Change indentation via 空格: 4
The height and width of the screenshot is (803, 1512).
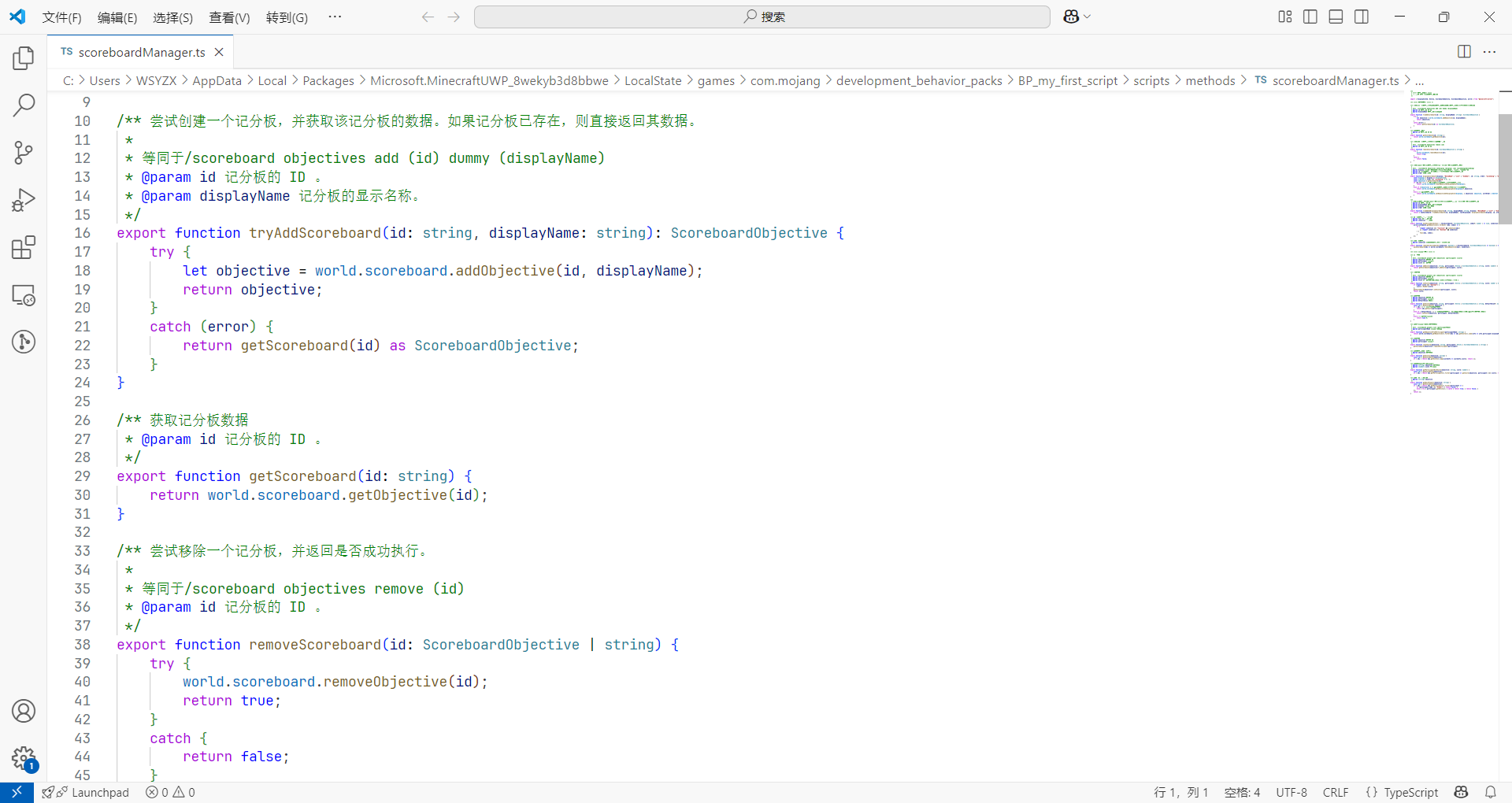pyautogui.click(x=1242, y=792)
